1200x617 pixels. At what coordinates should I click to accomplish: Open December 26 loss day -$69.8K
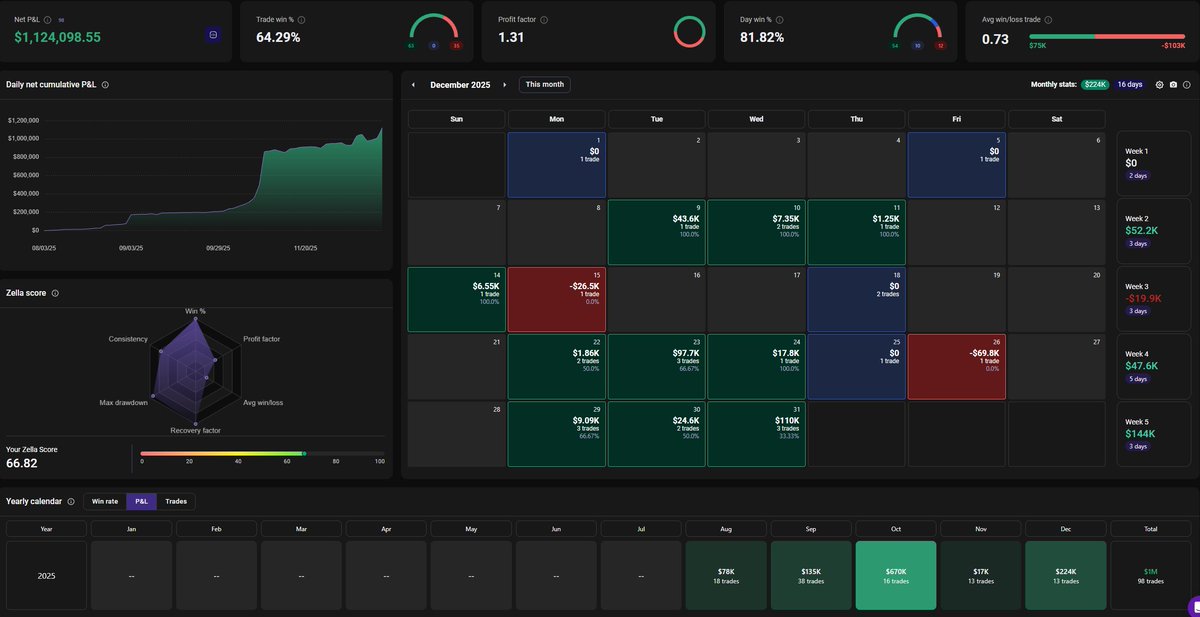pos(956,366)
